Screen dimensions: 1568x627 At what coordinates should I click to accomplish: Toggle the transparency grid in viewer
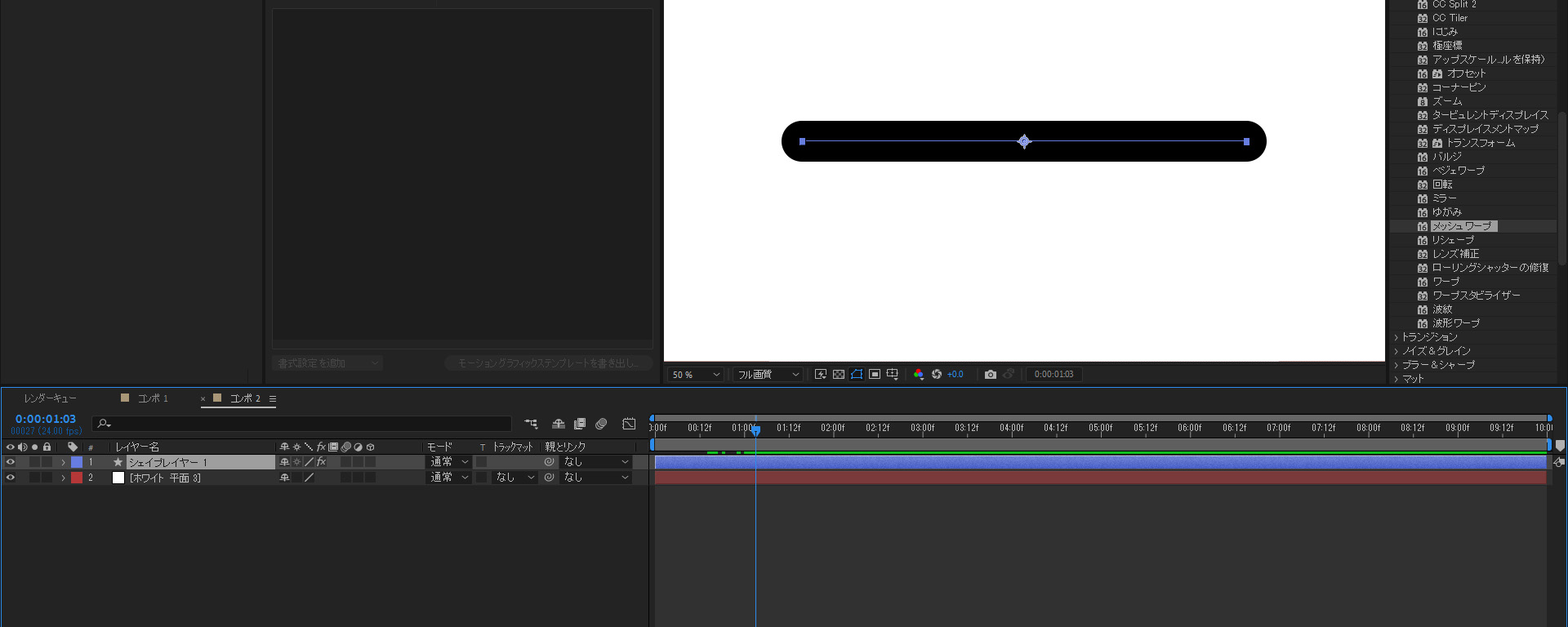(839, 374)
